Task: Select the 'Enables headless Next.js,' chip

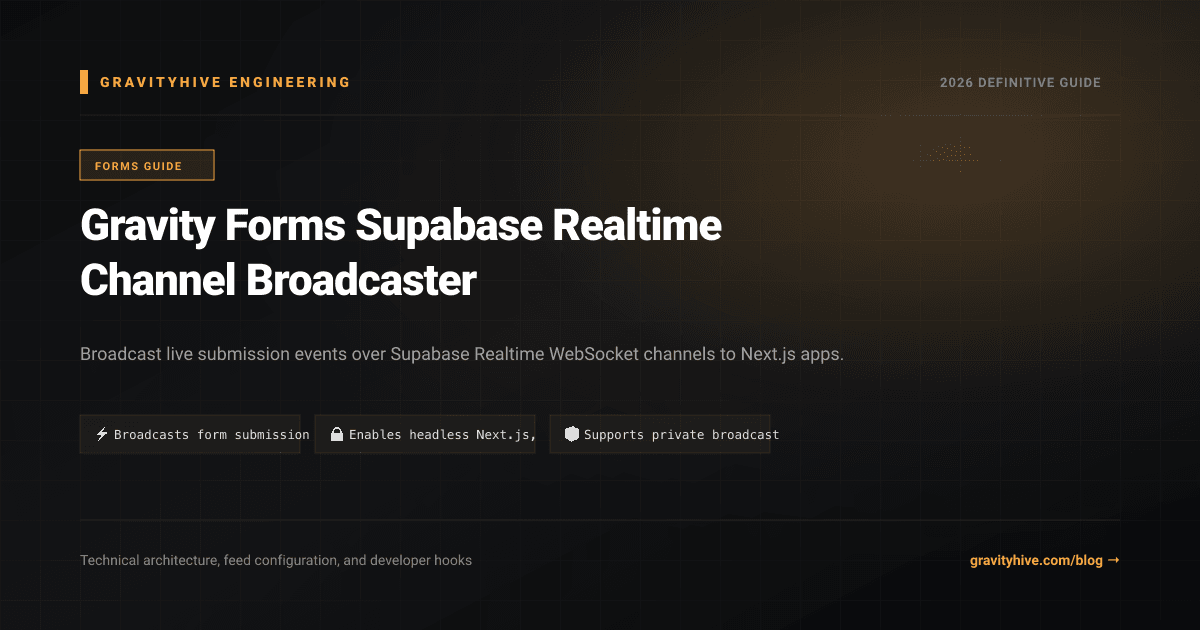Action: pos(425,434)
